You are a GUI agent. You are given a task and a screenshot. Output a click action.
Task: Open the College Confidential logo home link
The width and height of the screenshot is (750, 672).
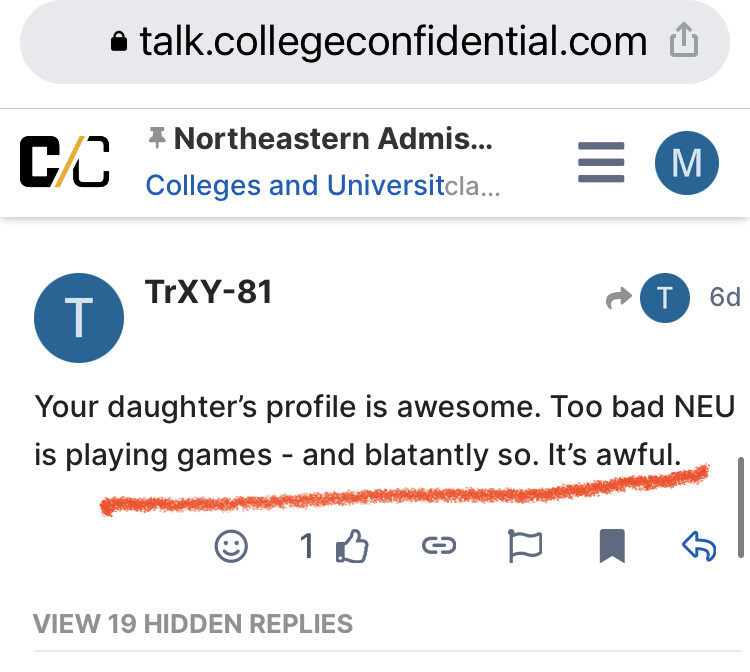(65, 162)
